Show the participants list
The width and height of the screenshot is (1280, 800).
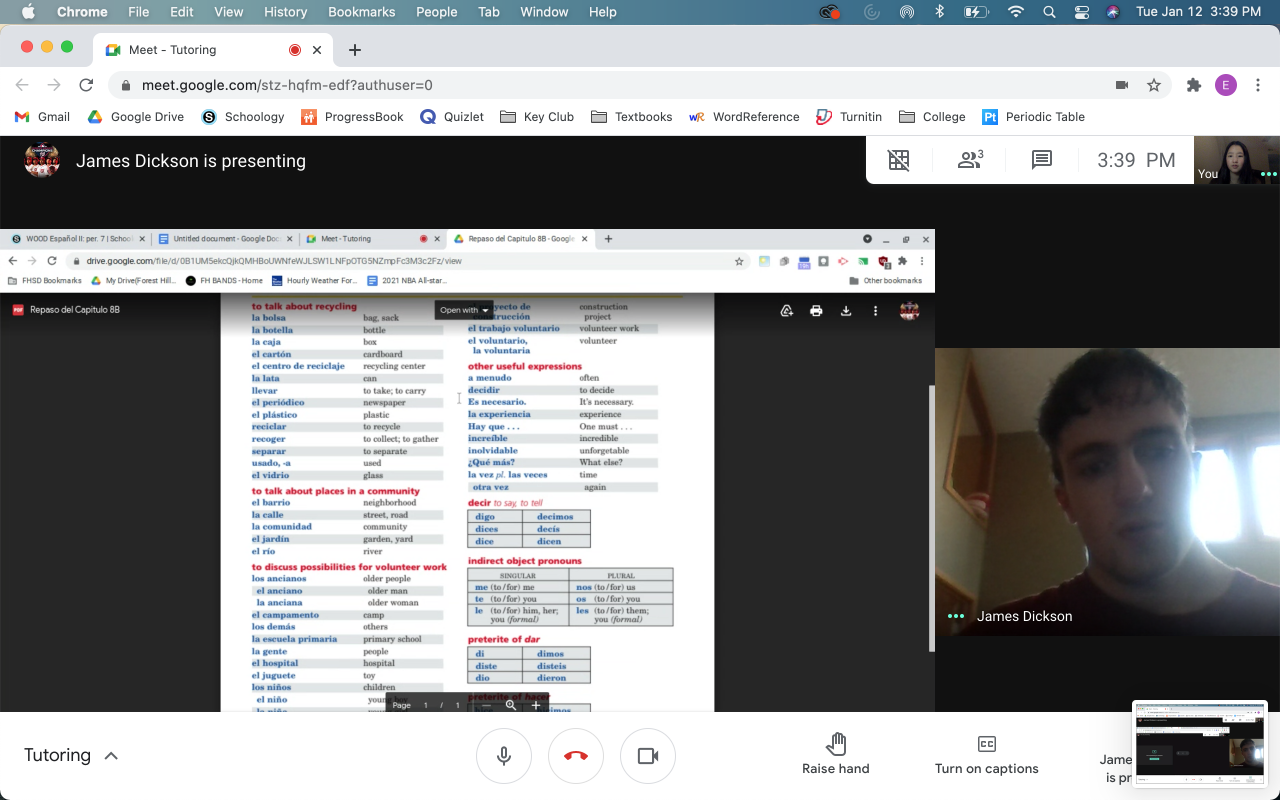coord(970,160)
